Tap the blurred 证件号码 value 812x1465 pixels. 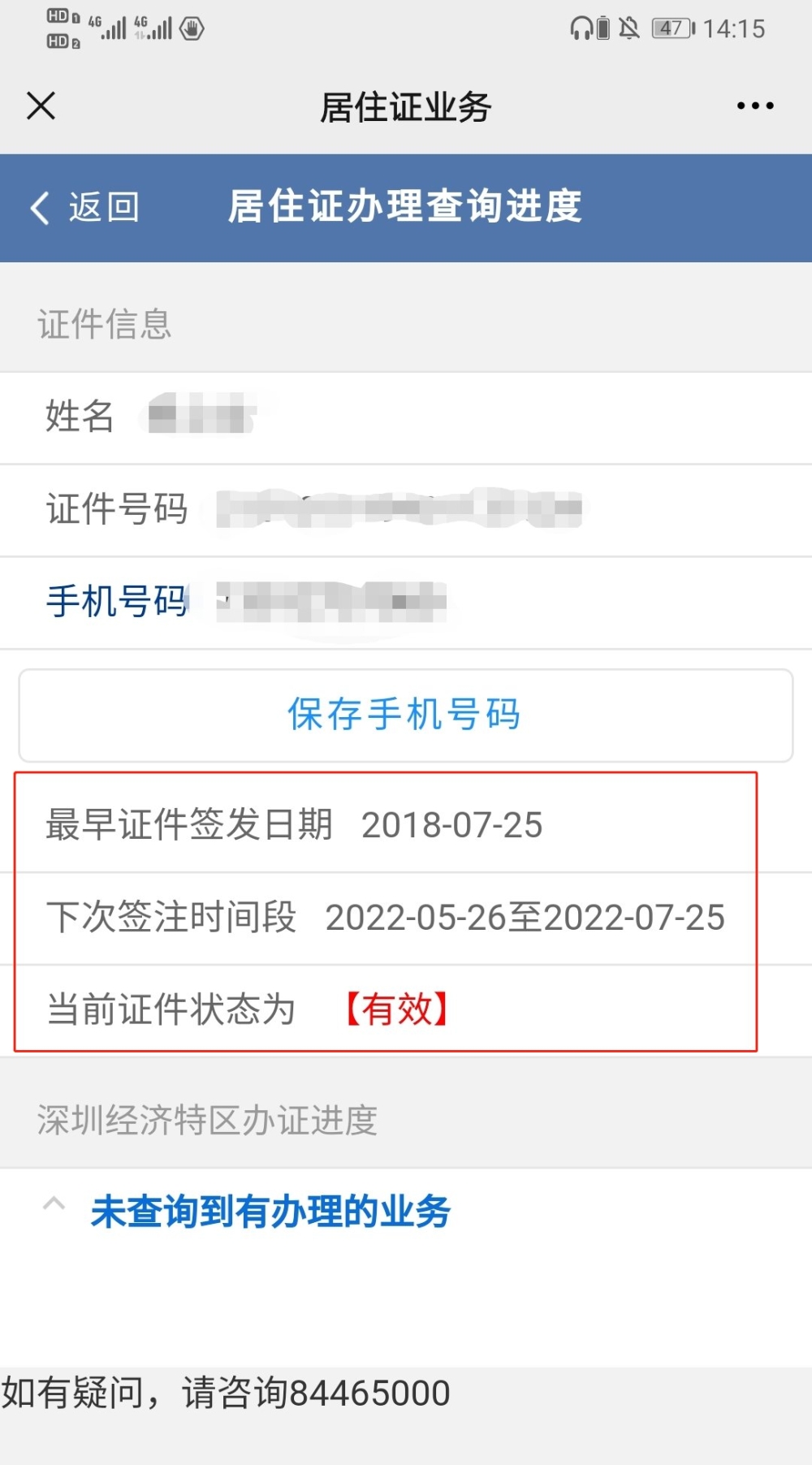(400, 509)
